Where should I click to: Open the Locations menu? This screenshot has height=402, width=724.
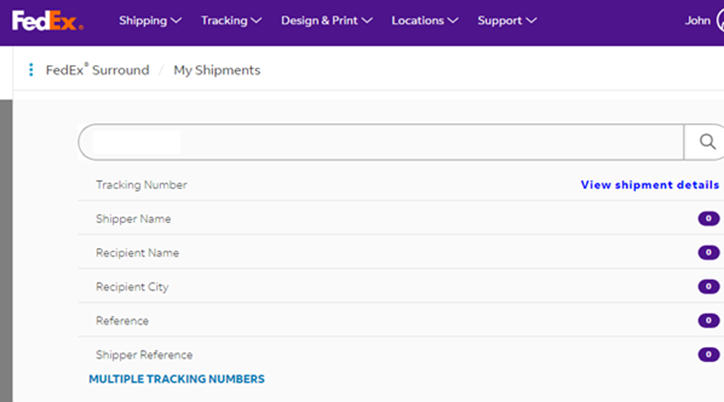click(425, 21)
